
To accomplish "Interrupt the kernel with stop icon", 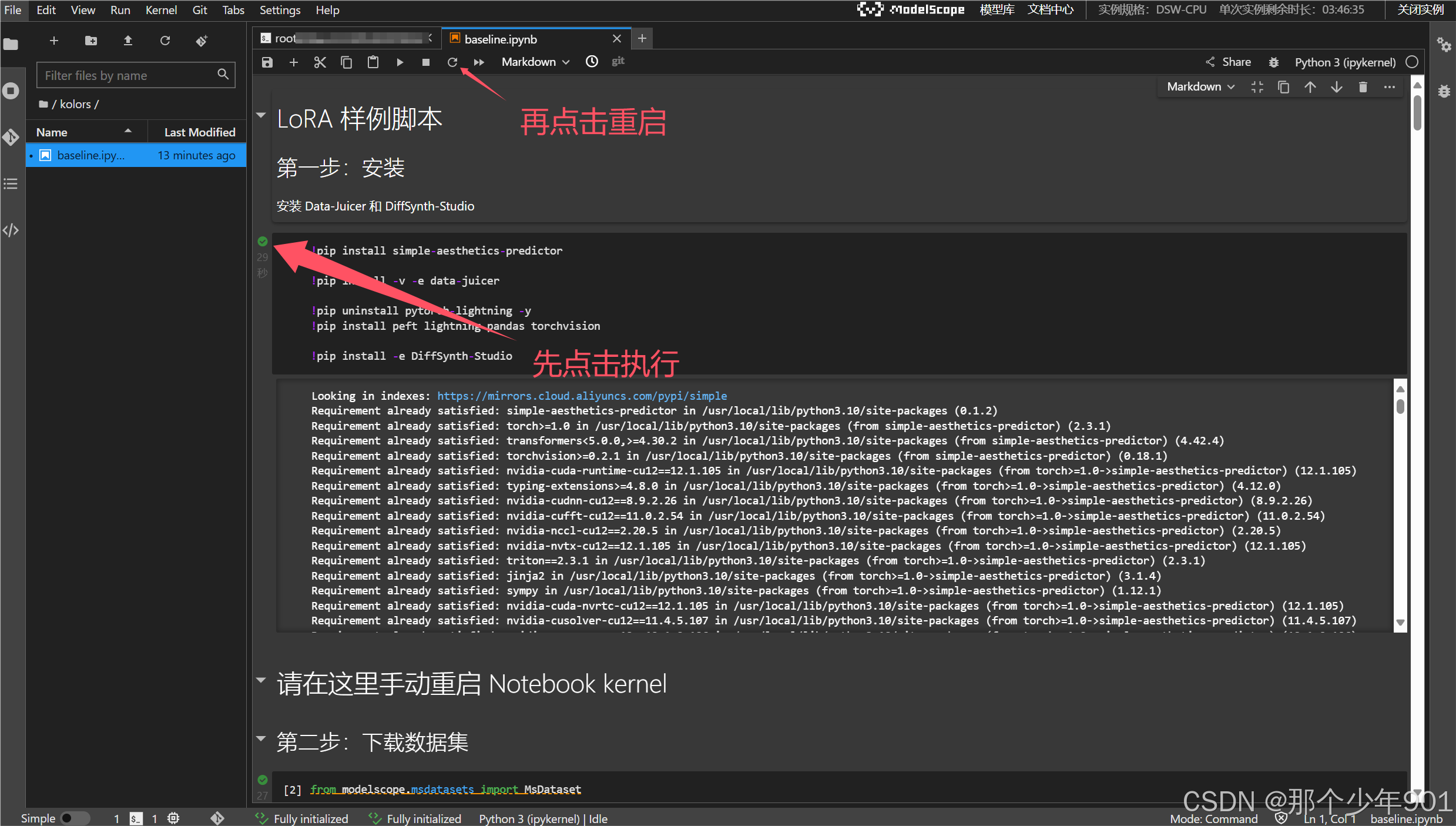I will 426,62.
